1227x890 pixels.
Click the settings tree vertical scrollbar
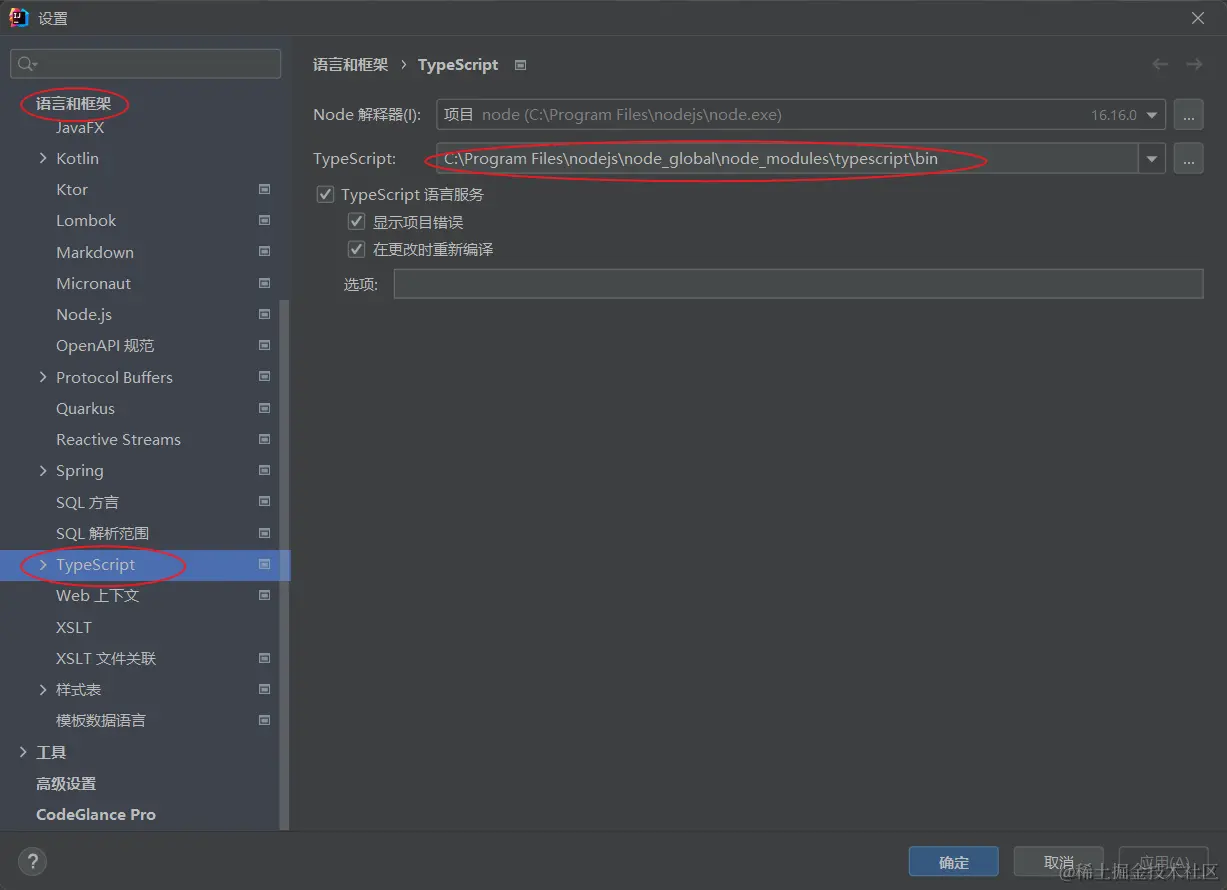coord(284,565)
